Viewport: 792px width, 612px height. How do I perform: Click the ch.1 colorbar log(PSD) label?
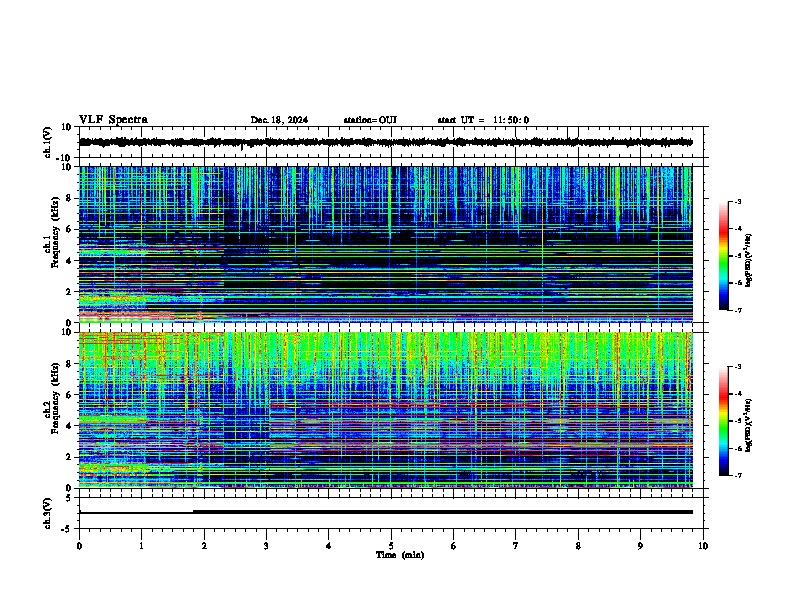(x=748, y=260)
